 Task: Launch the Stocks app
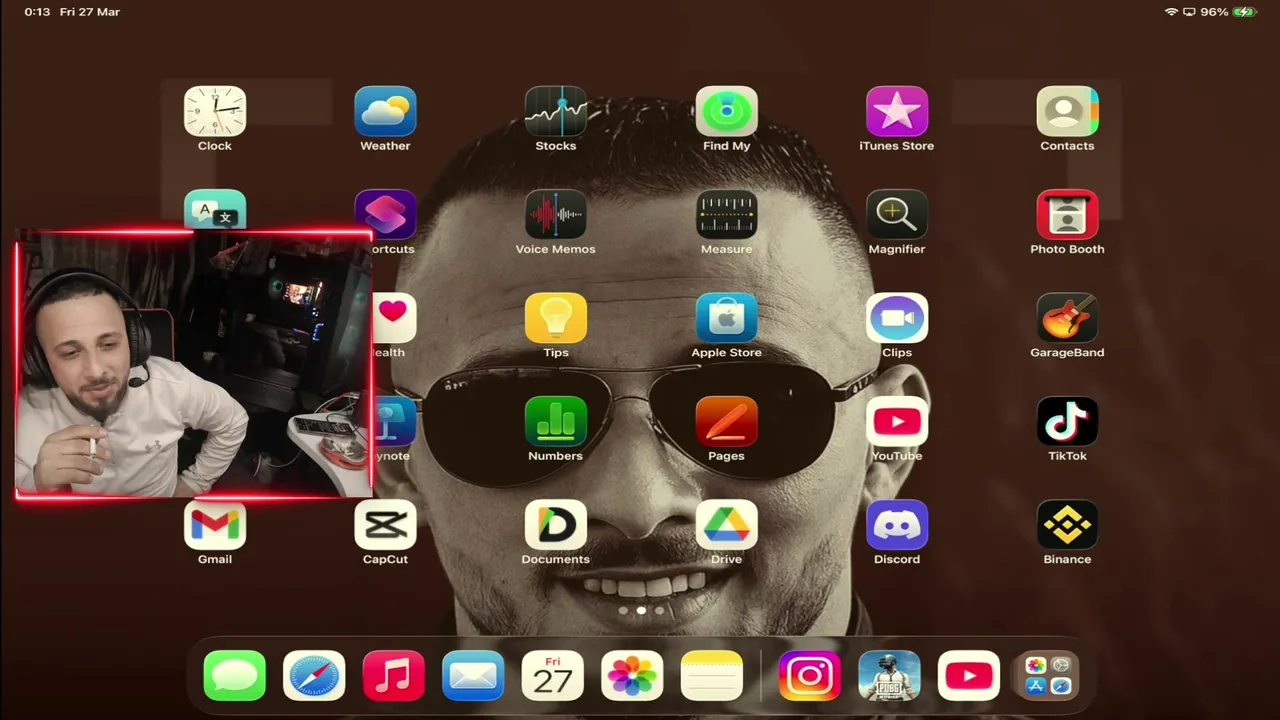coord(556,111)
